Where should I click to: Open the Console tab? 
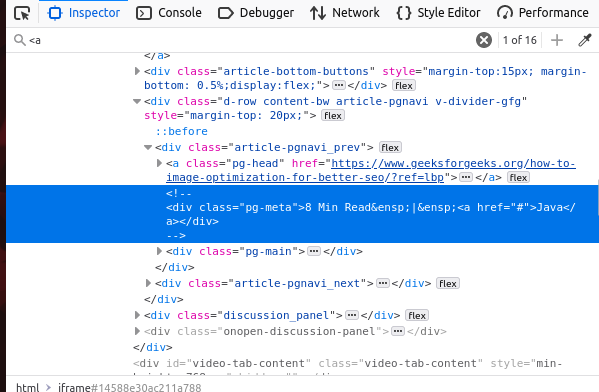169,13
